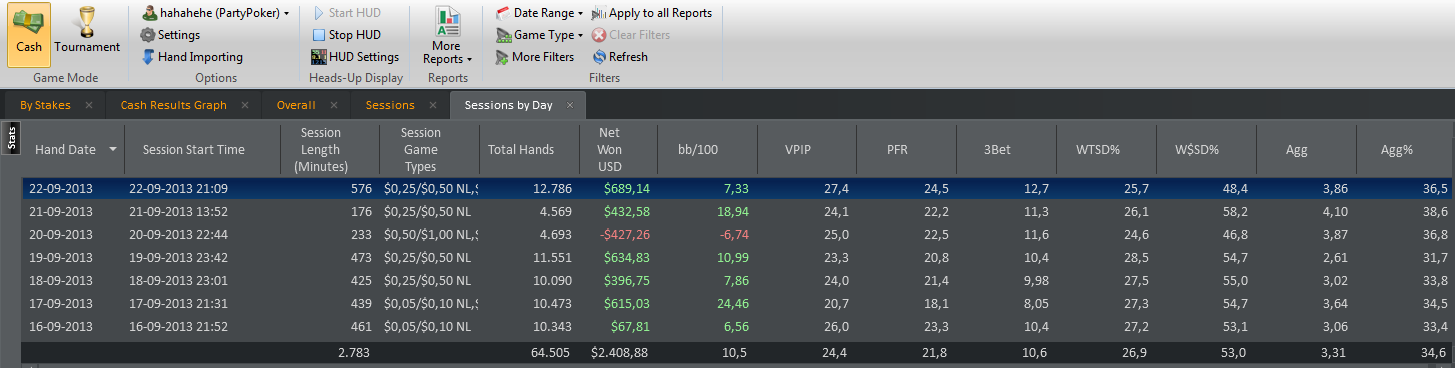Sort by Session Start Time column
Image resolution: width=1455 pixels, height=368 pixels.
click(x=193, y=149)
